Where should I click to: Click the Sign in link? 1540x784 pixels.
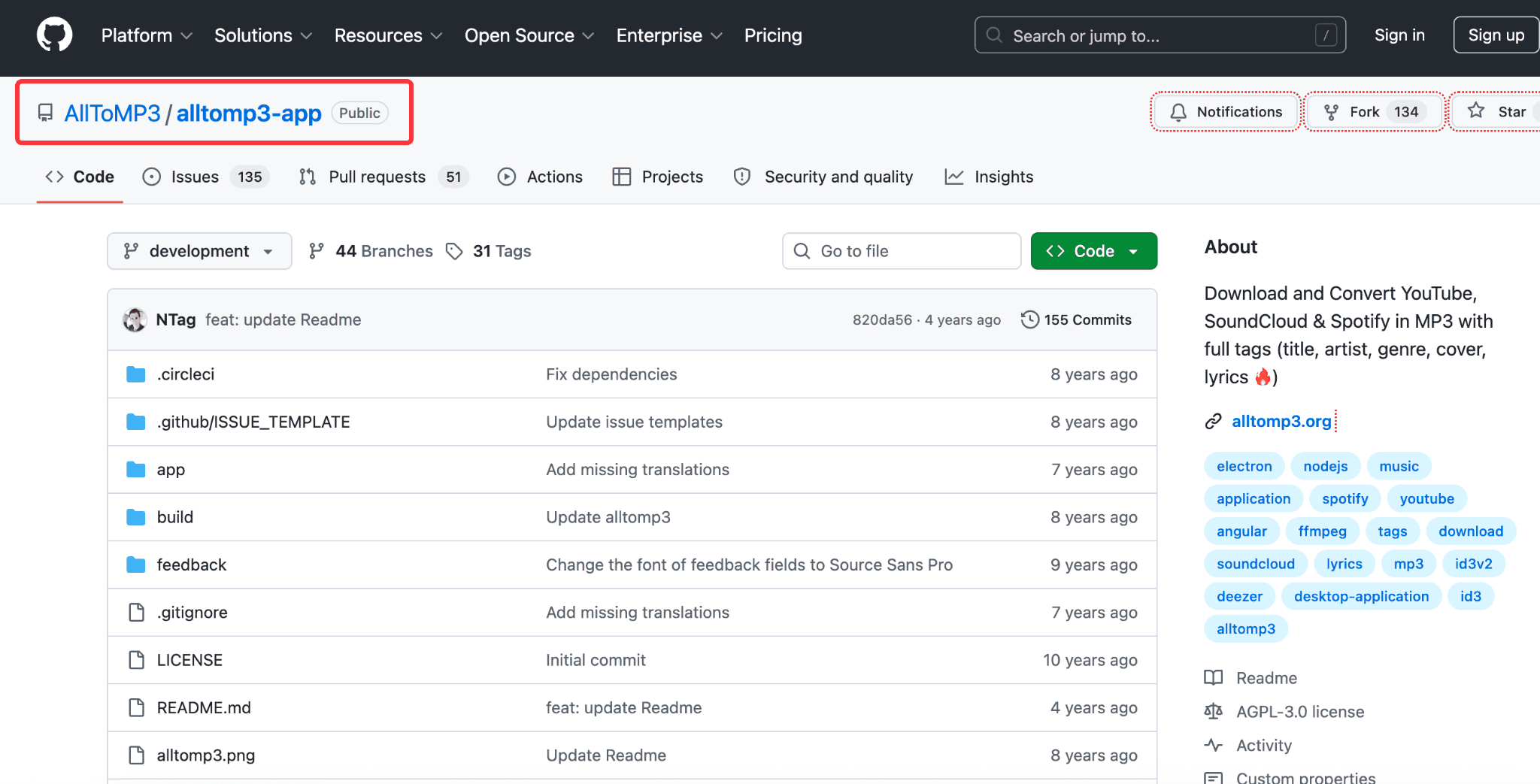pos(1399,35)
